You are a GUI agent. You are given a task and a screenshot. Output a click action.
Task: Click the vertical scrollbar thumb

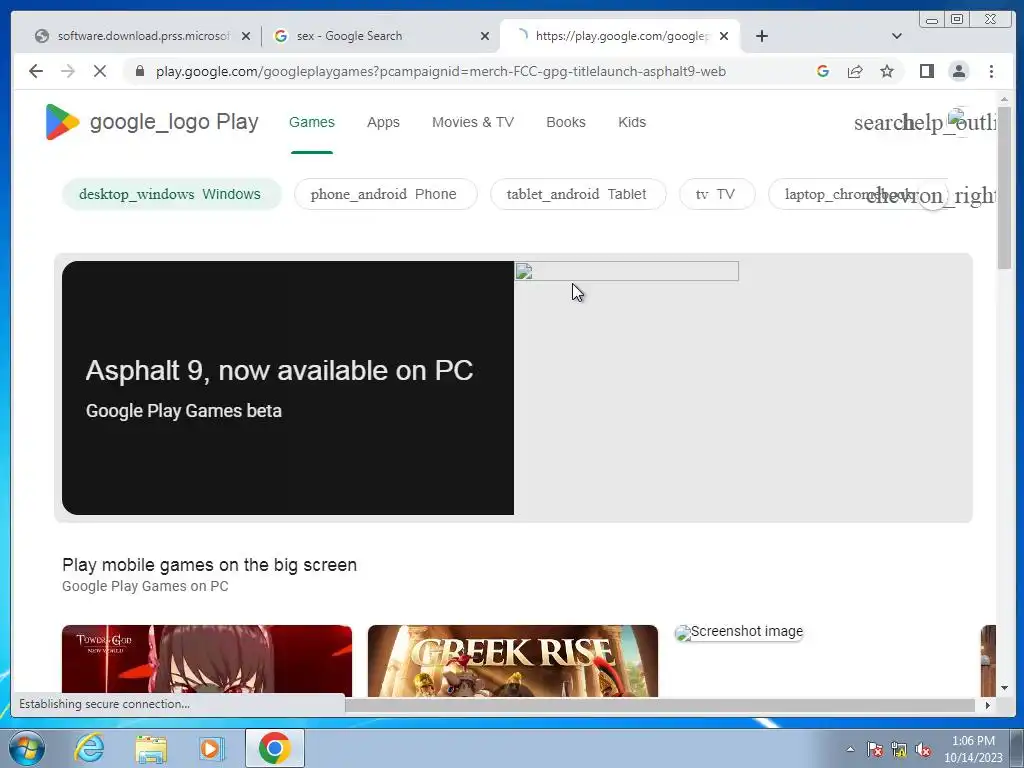point(1004,187)
